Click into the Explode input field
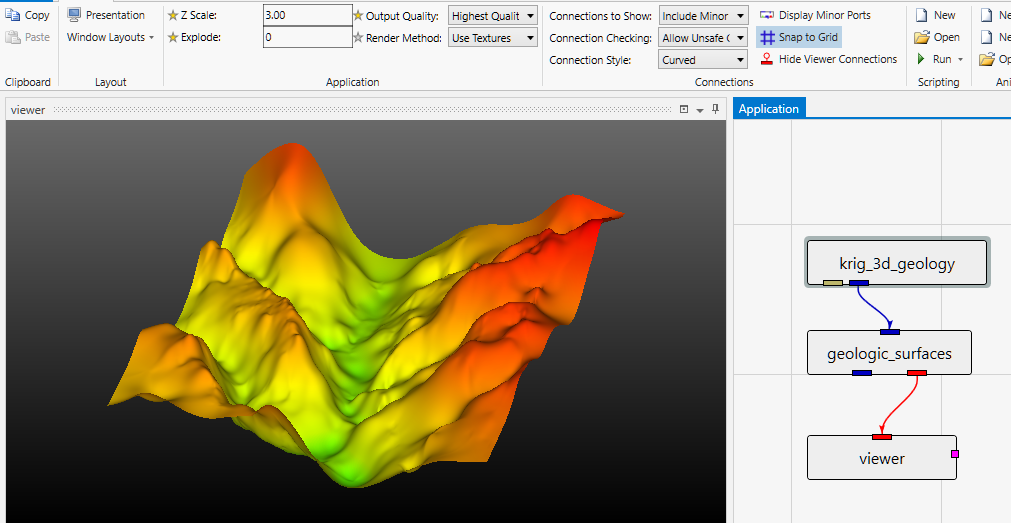1011x523 pixels. point(307,38)
